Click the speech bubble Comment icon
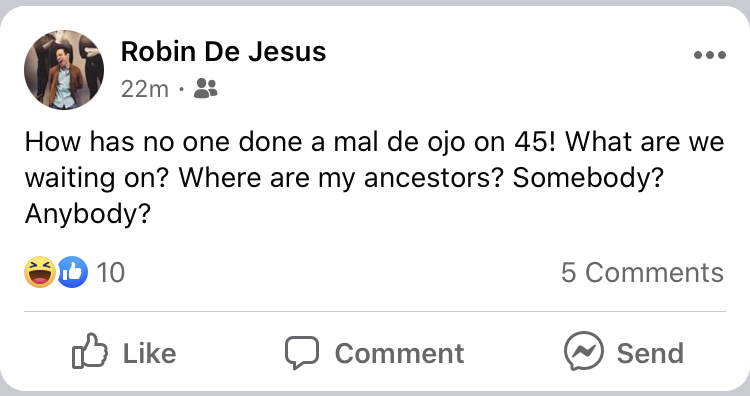 (x=302, y=352)
